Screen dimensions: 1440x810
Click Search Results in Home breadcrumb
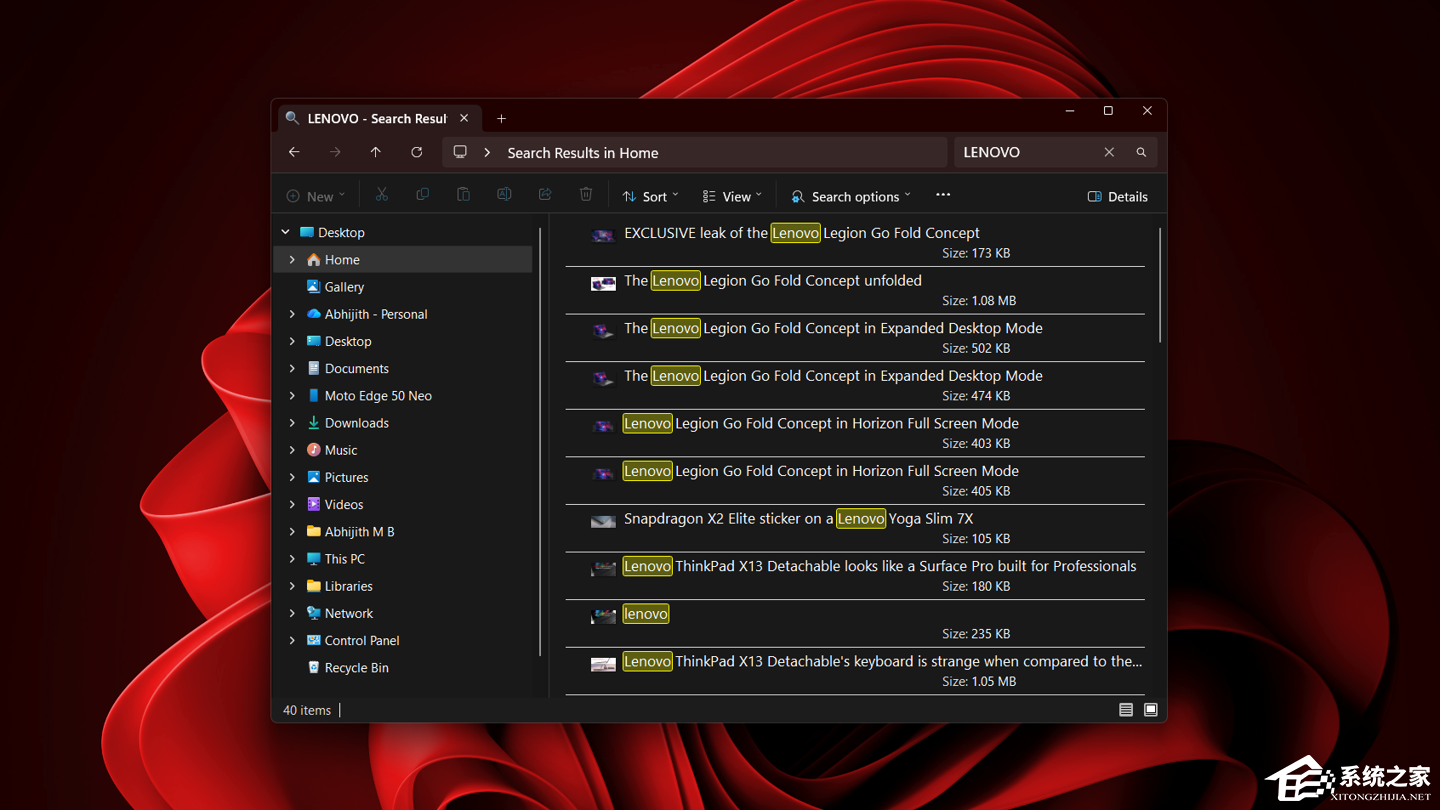583,153
